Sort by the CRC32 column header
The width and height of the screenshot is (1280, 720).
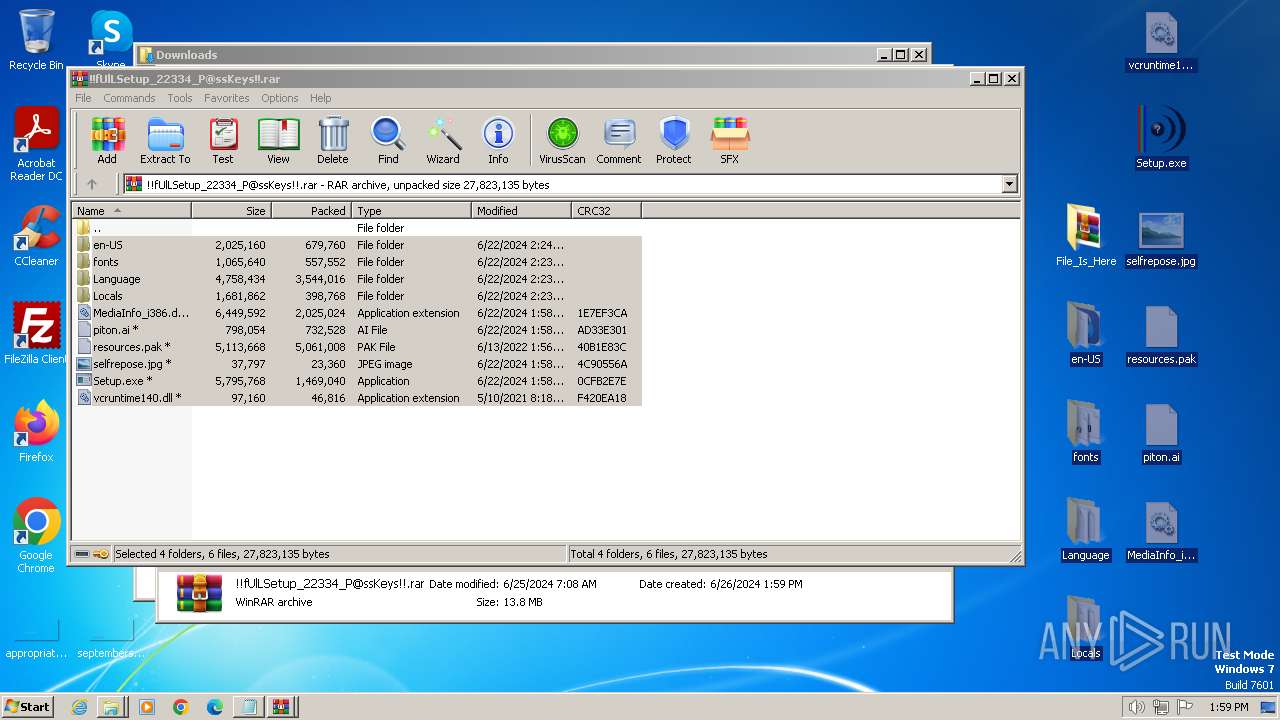tap(607, 211)
